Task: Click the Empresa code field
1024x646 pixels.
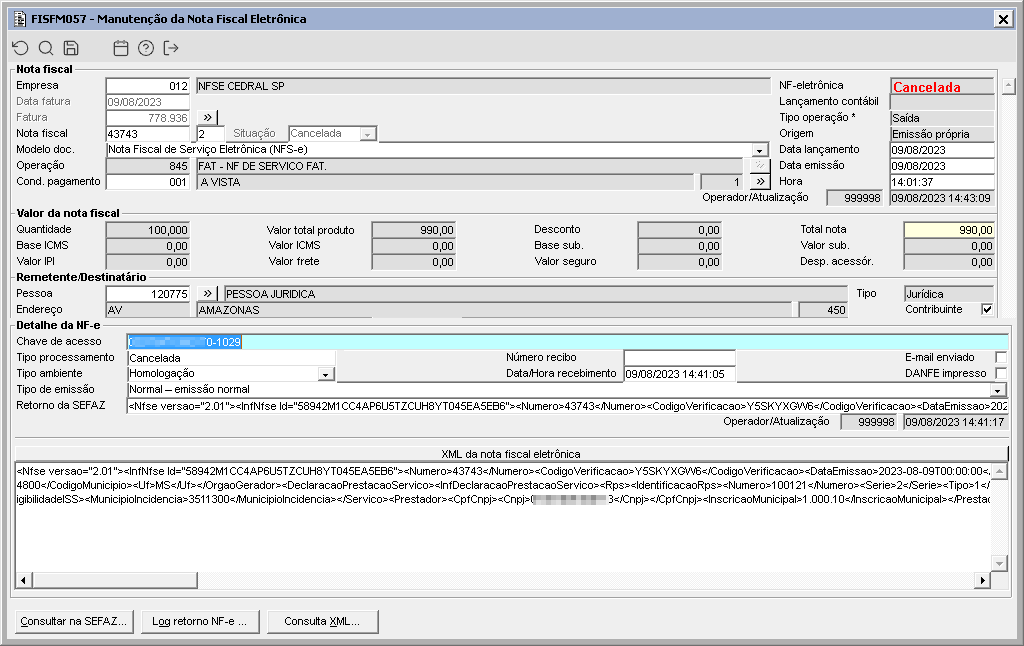Action: pos(148,86)
